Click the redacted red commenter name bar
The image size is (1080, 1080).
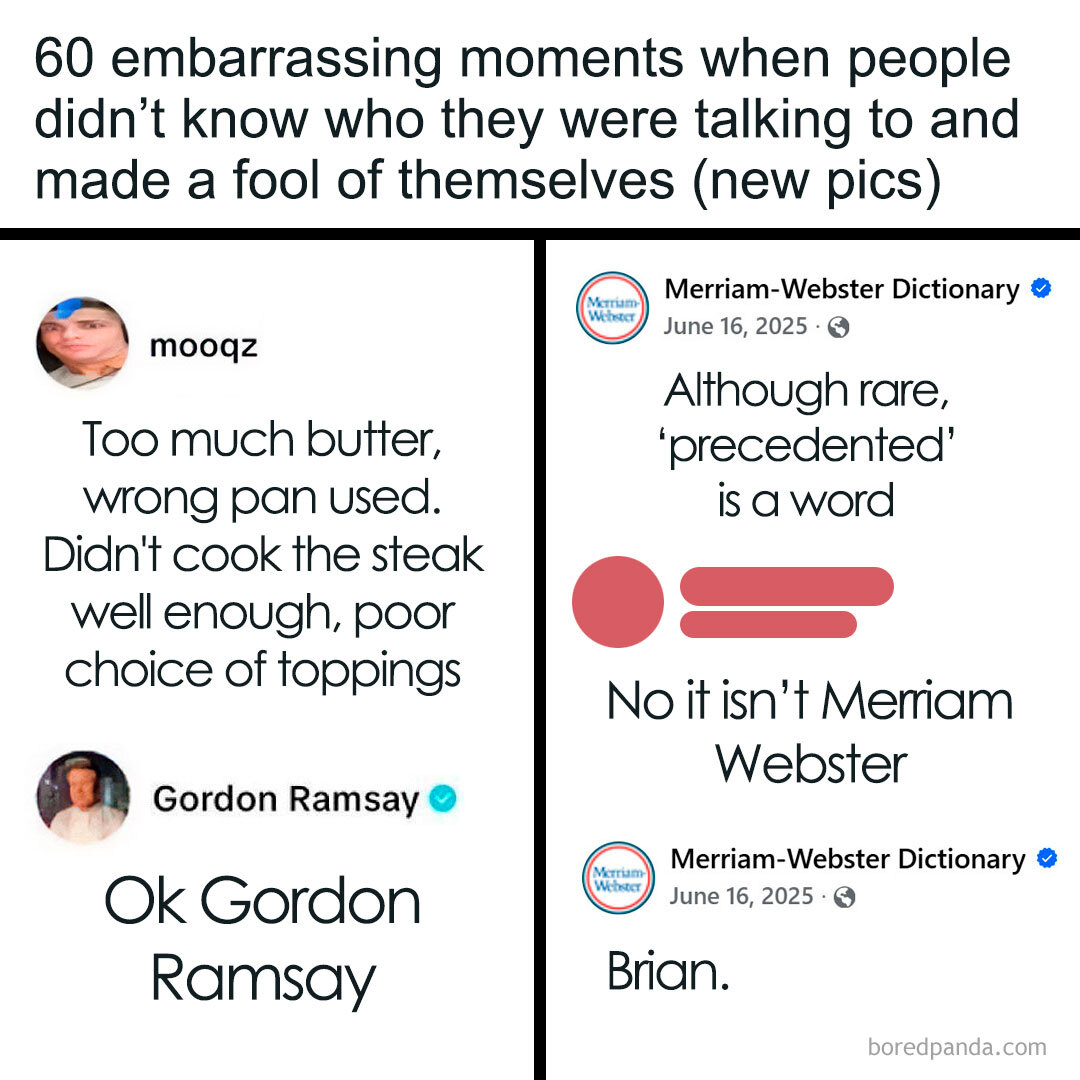pos(787,587)
